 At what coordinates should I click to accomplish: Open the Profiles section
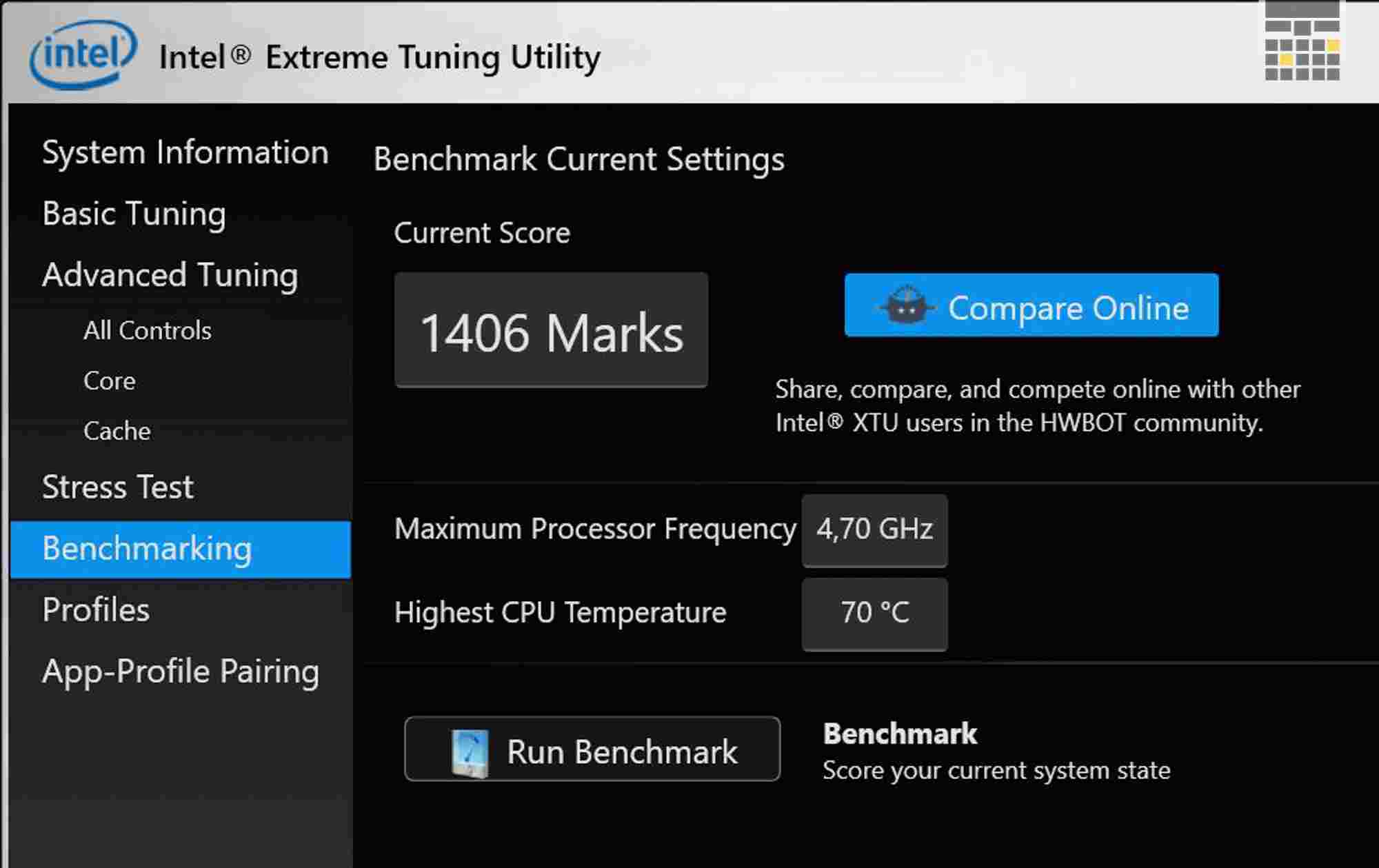tap(96, 610)
